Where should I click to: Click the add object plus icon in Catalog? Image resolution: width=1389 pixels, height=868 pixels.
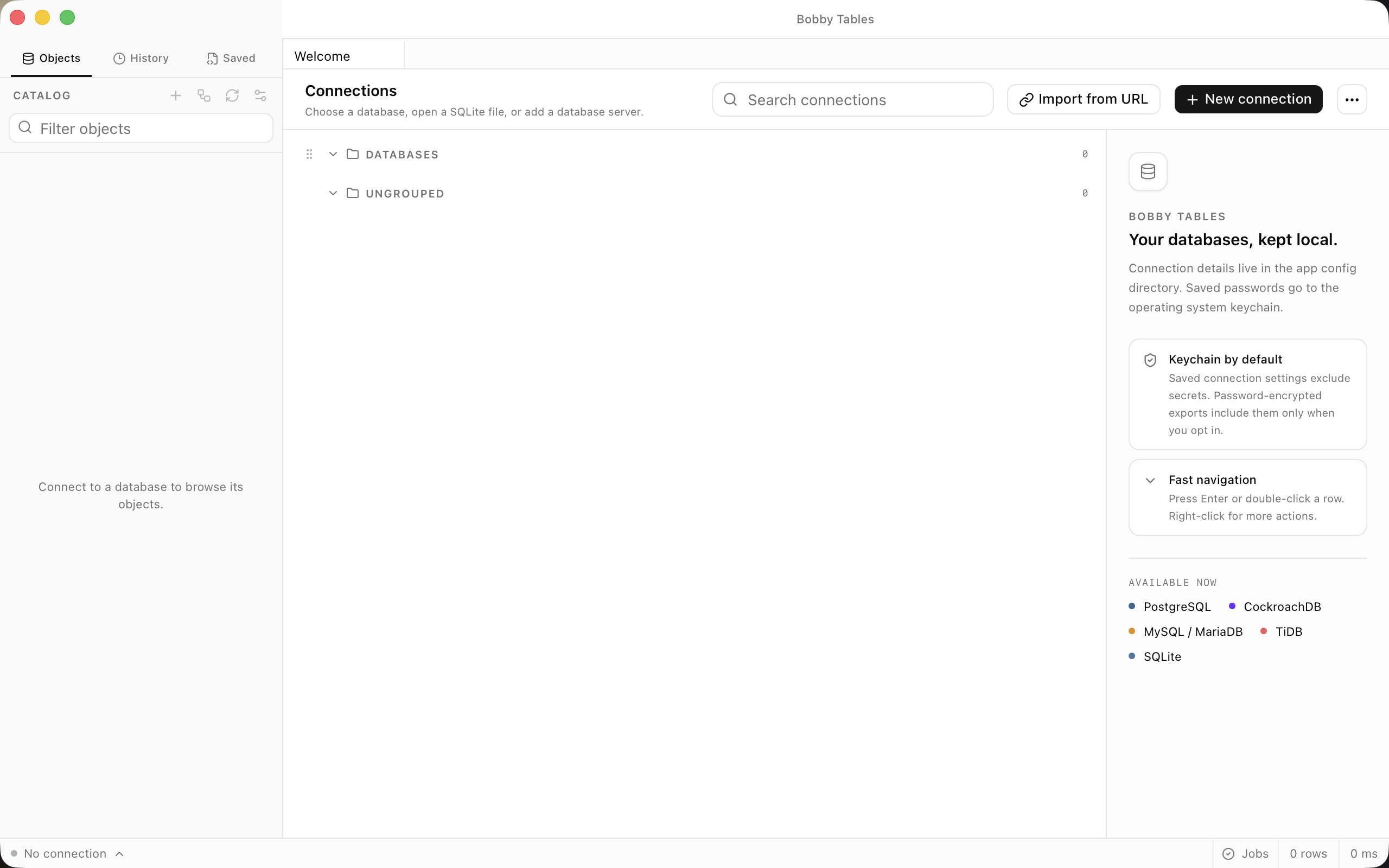tap(176, 95)
